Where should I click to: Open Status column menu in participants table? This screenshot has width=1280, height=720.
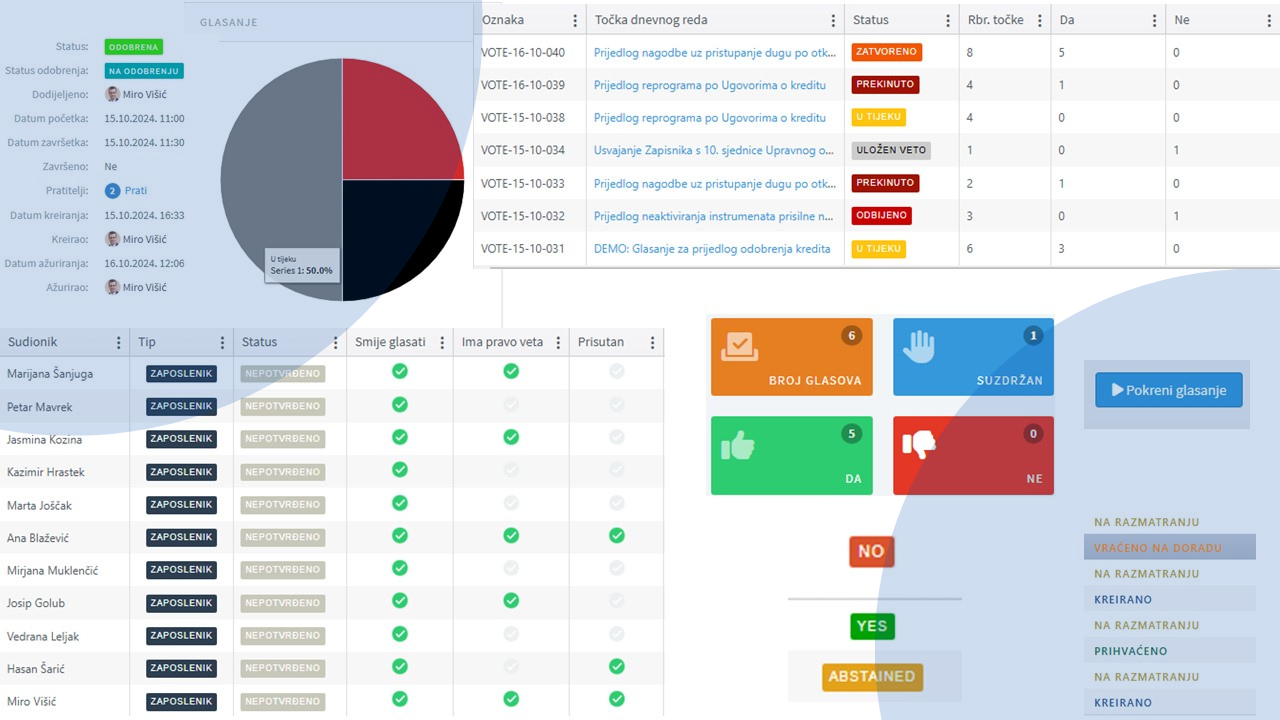click(335, 342)
